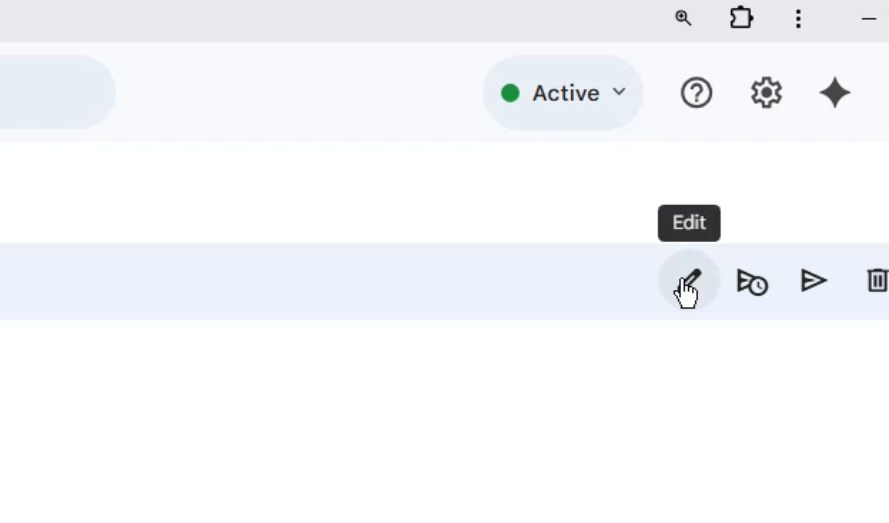889x523 pixels.
Task: Click the blank area below the highlighted row
Action: 400,420
